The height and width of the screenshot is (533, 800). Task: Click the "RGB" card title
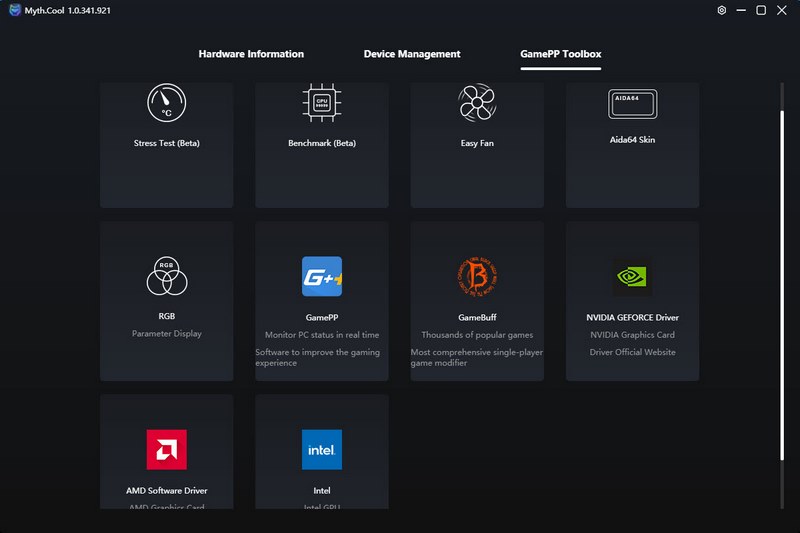[166, 316]
